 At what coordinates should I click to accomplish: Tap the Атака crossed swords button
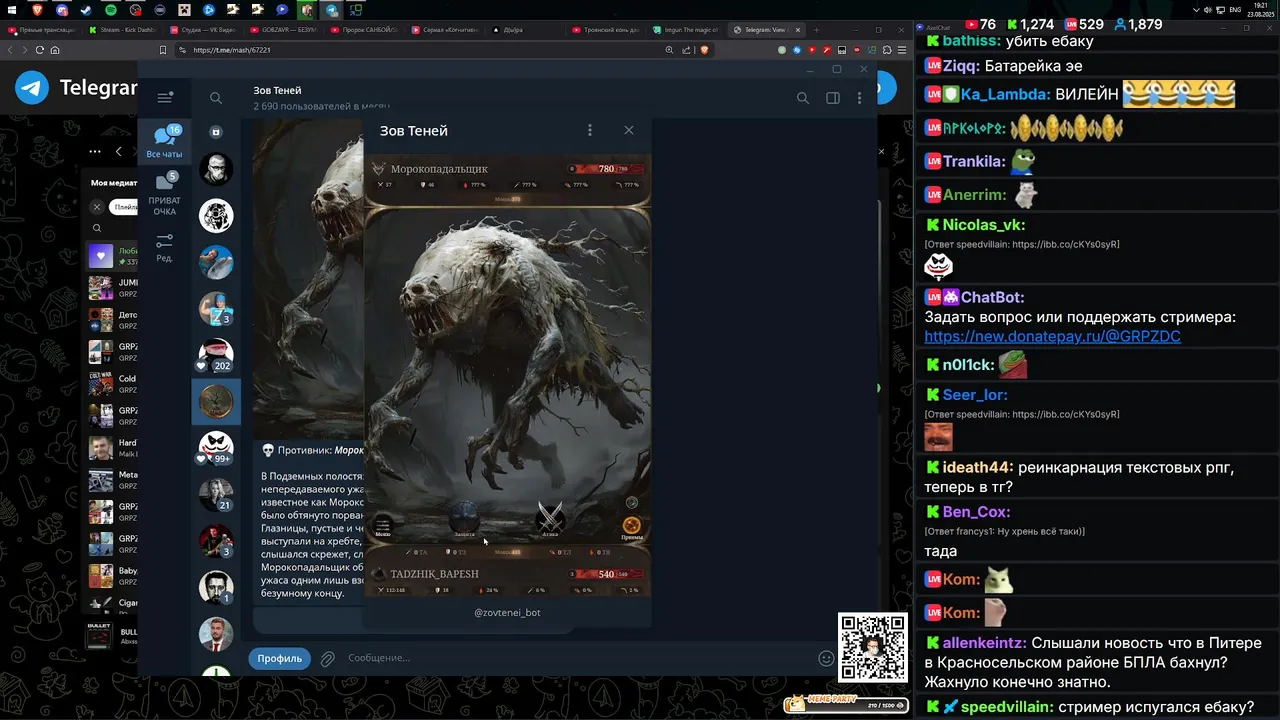click(550, 519)
